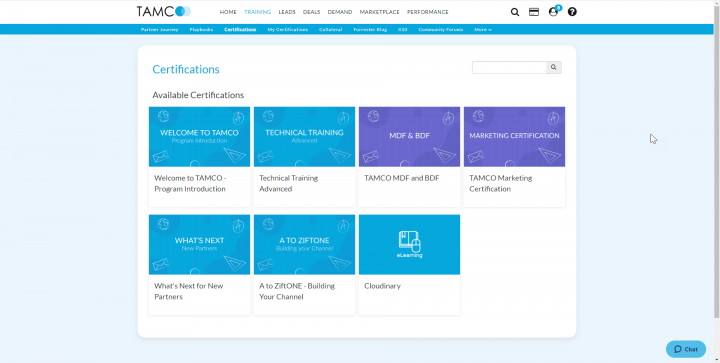Focus the certifications search field
Image resolution: width=720 pixels, height=363 pixels.
509,67
